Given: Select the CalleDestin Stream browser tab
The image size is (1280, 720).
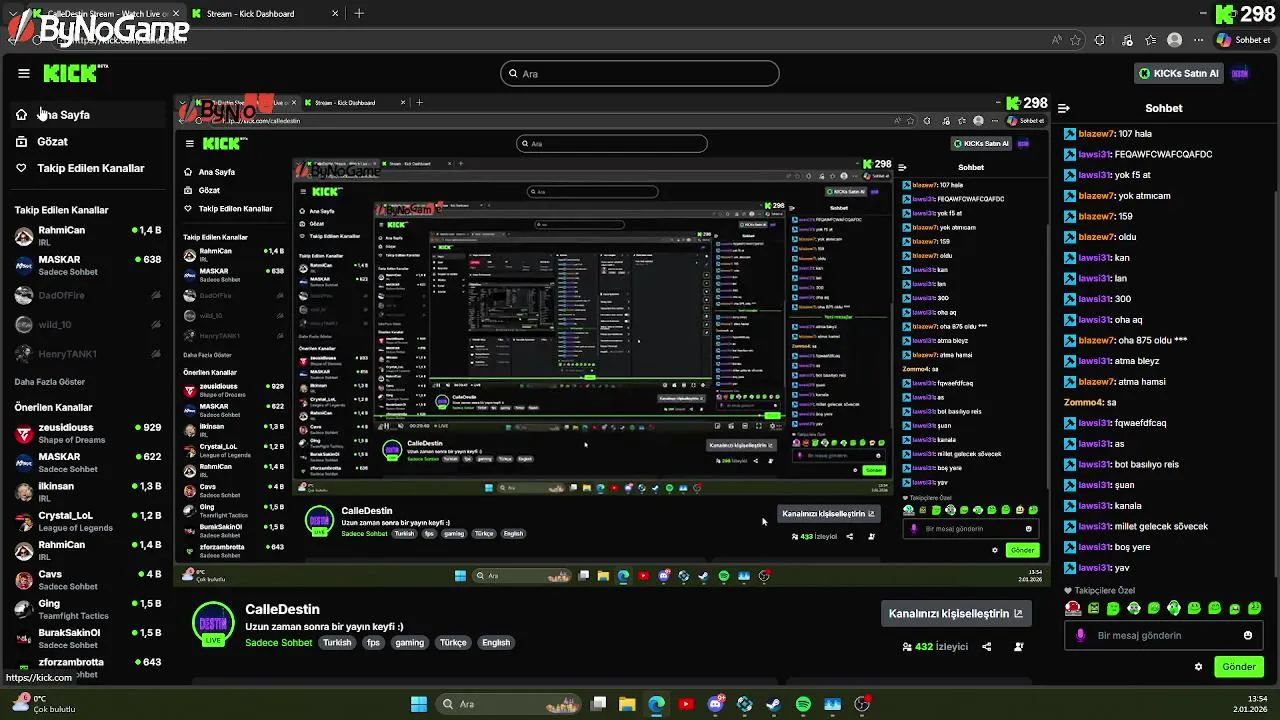Looking at the screenshot, I should coord(104,14).
